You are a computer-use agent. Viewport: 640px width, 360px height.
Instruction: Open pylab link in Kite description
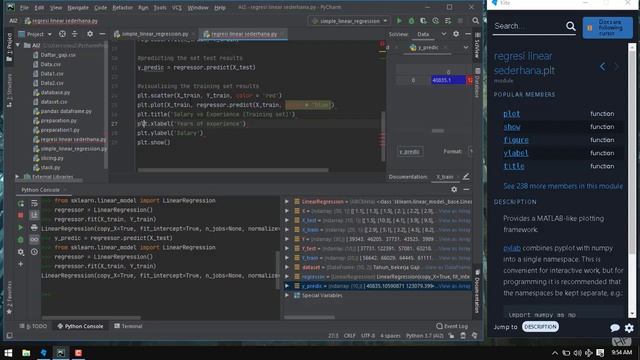click(512, 248)
